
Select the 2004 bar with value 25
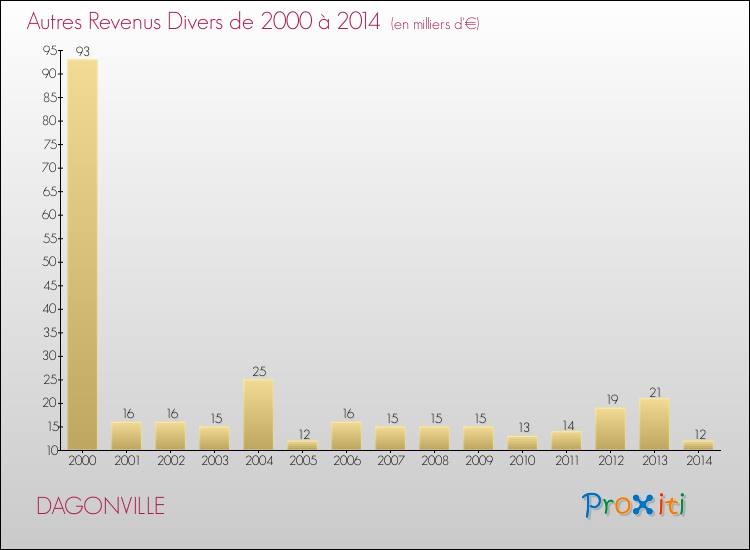point(258,415)
